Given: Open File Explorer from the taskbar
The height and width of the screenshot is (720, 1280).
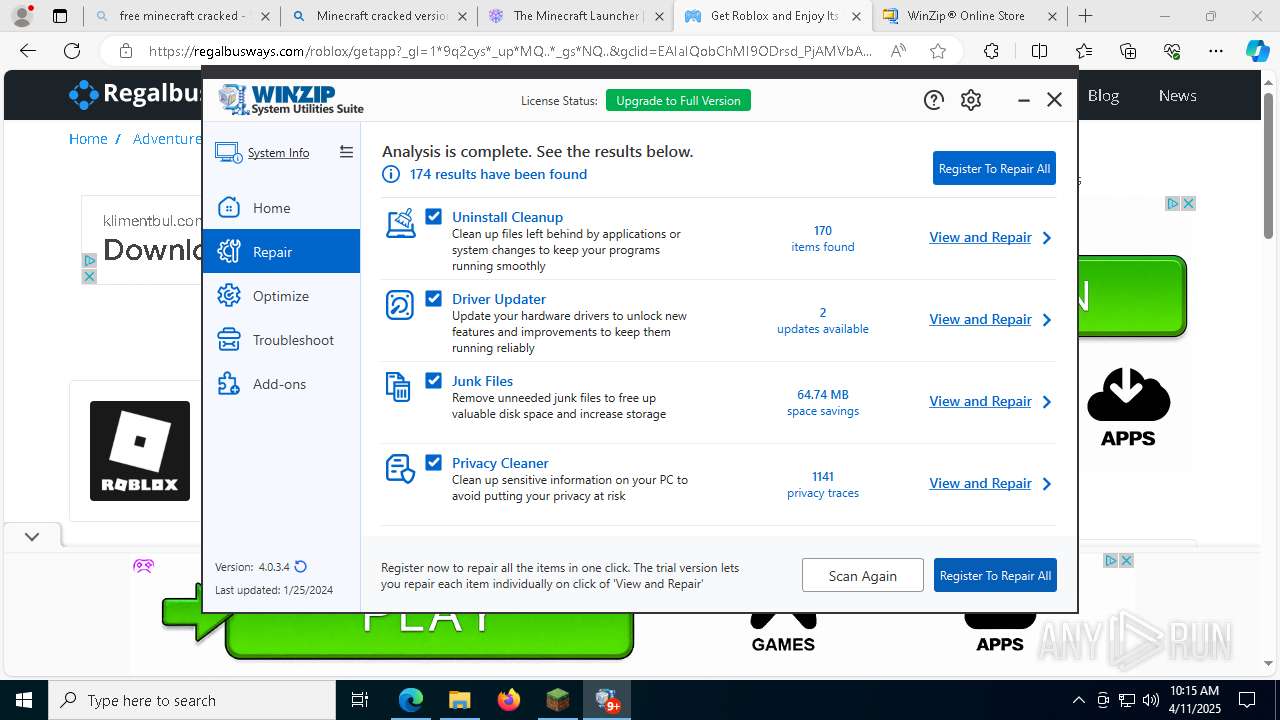Looking at the screenshot, I should tap(459, 700).
